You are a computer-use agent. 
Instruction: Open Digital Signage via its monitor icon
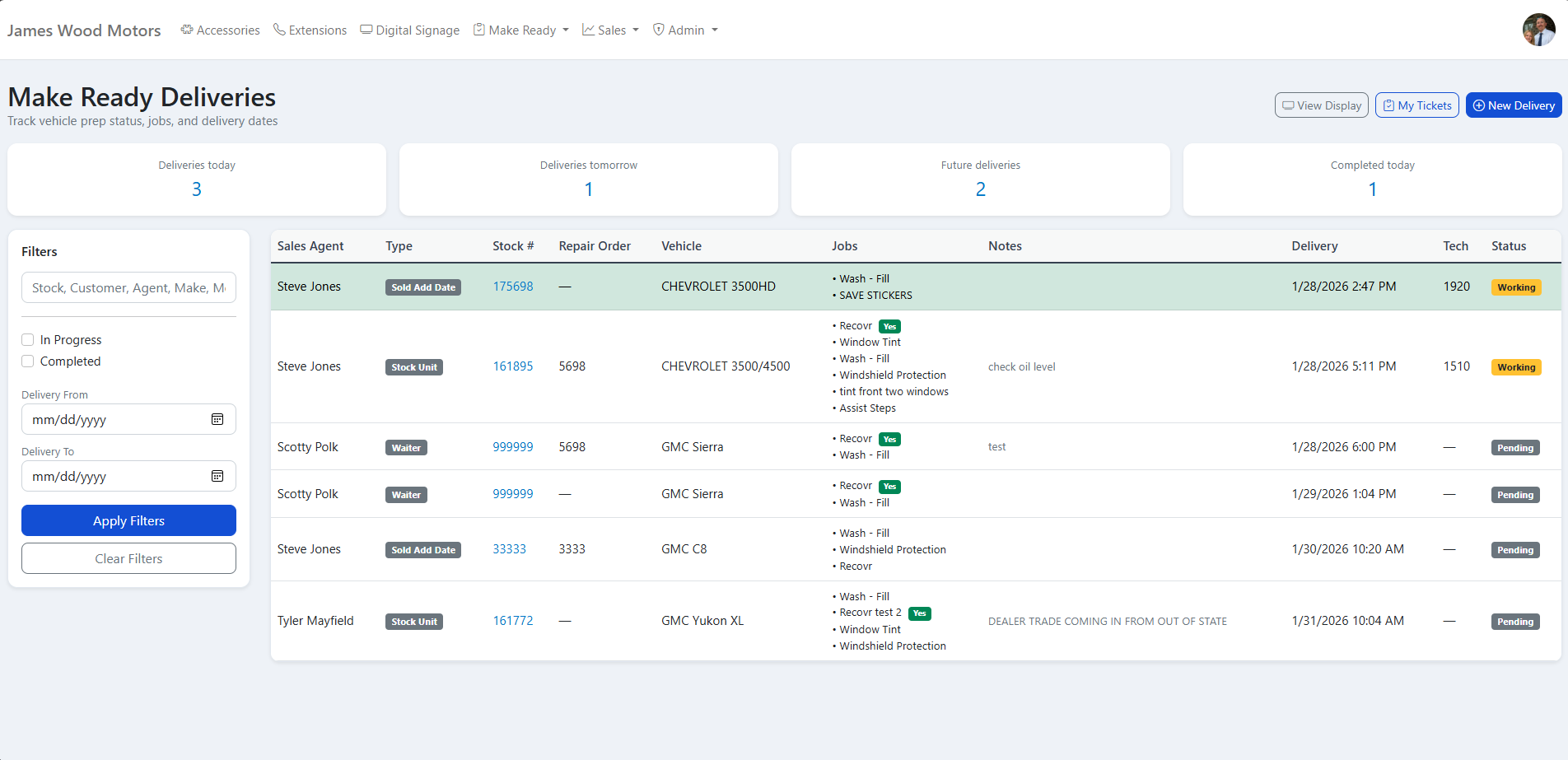point(366,29)
